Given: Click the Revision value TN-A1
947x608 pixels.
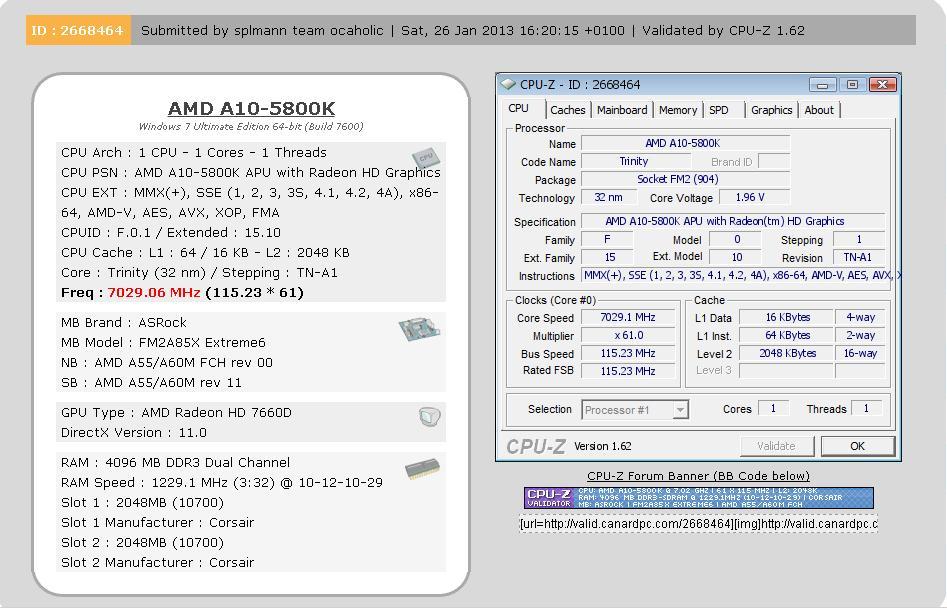Looking at the screenshot, I should 858,257.
